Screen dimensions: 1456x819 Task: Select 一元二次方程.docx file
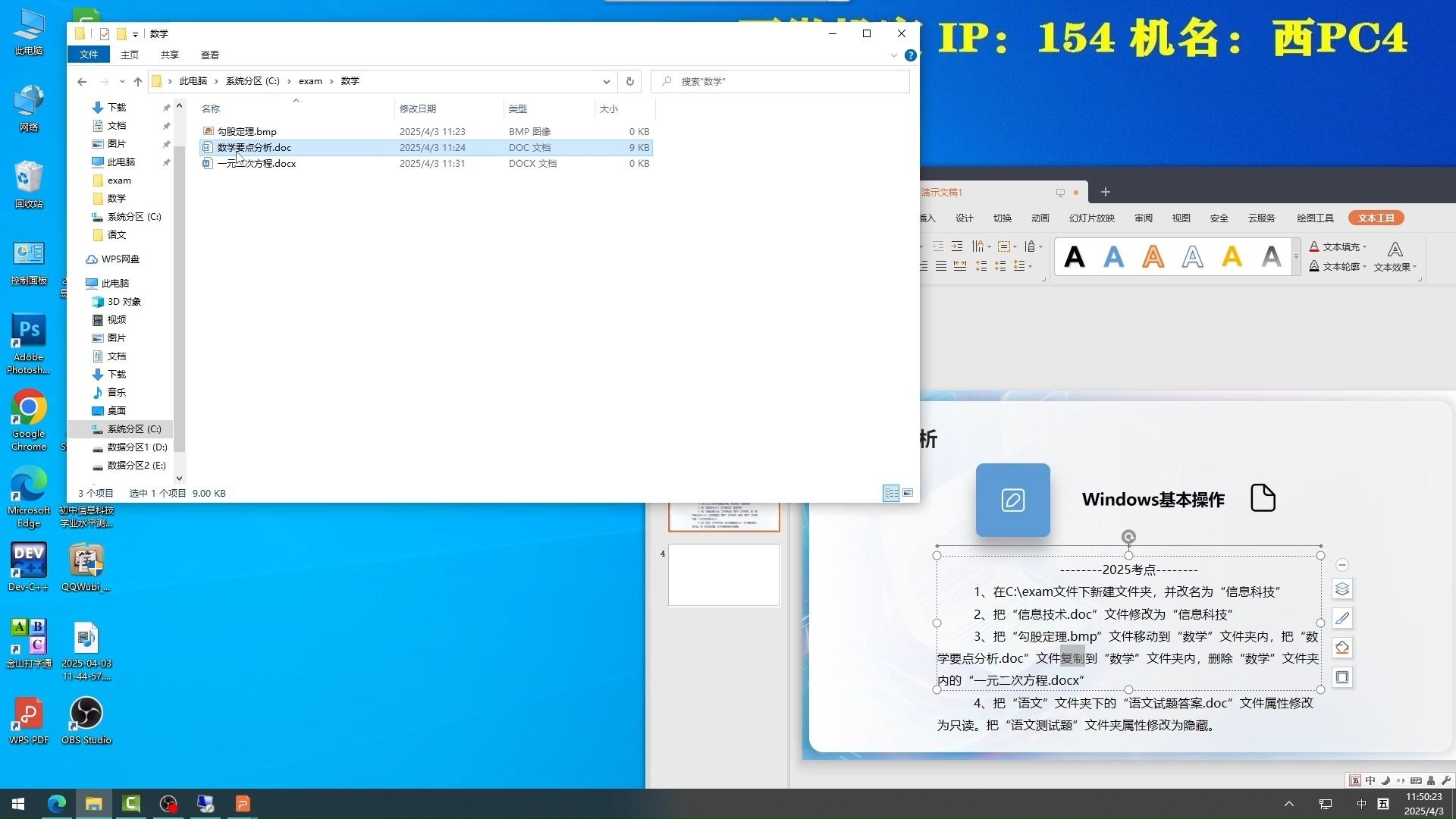point(426,164)
